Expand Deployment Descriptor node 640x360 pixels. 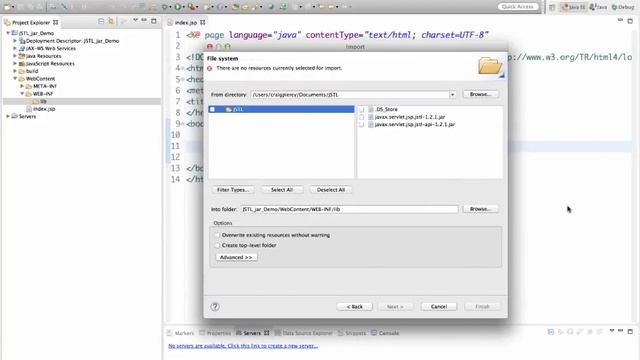[x=15, y=41]
